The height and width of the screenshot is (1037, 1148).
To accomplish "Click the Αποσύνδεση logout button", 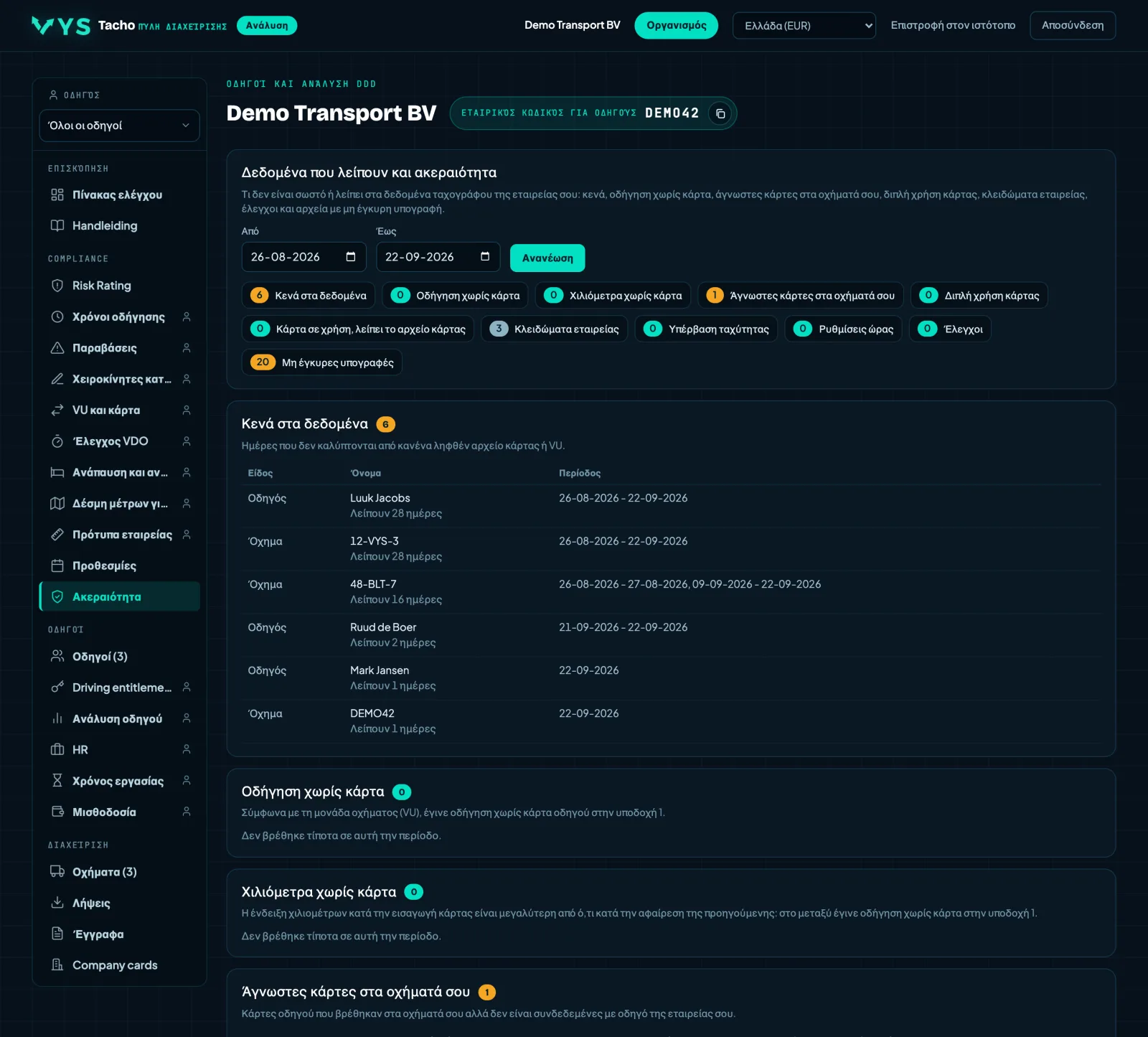I will point(1073,26).
